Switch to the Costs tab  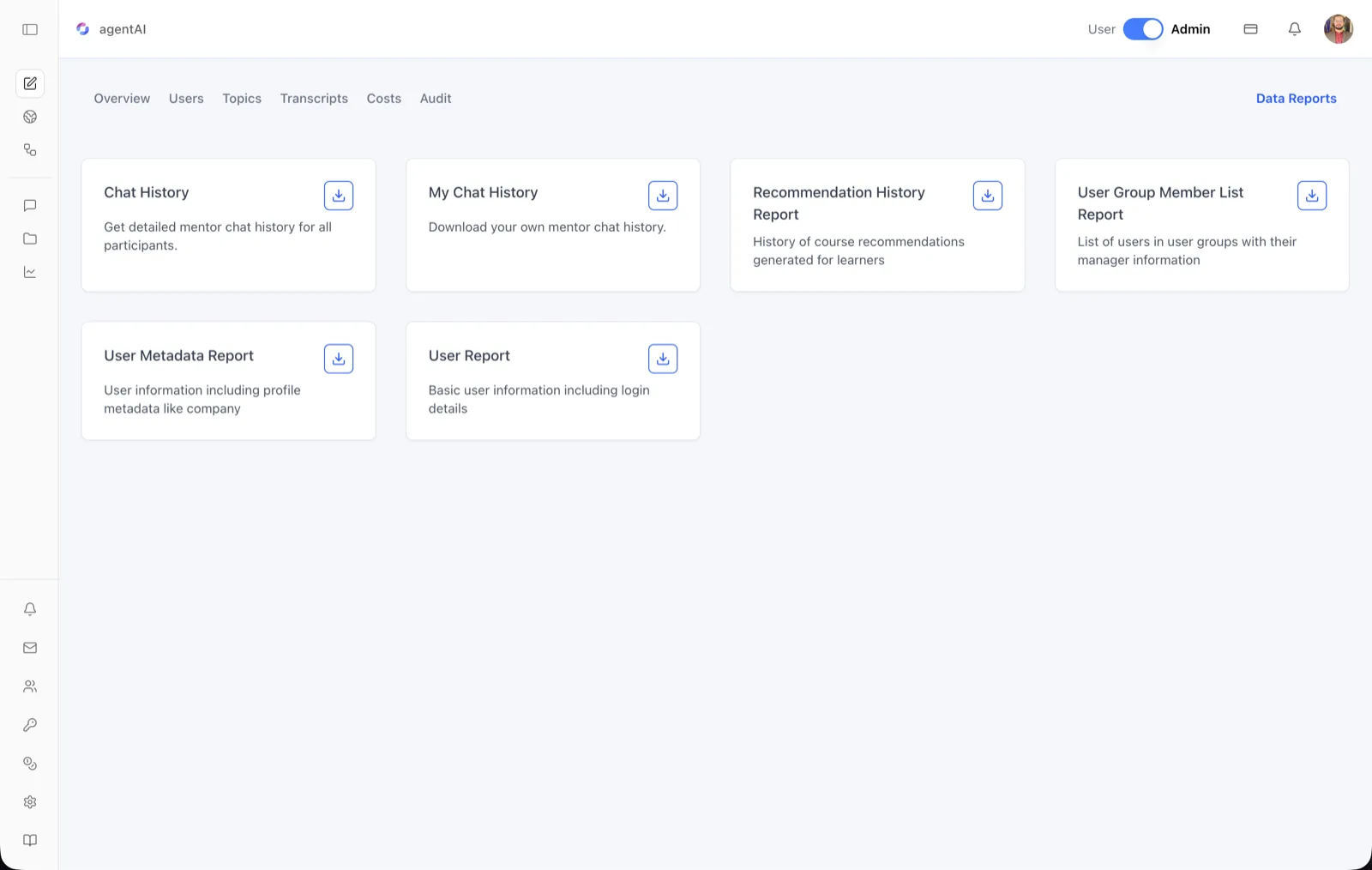[x=384, y=99]
